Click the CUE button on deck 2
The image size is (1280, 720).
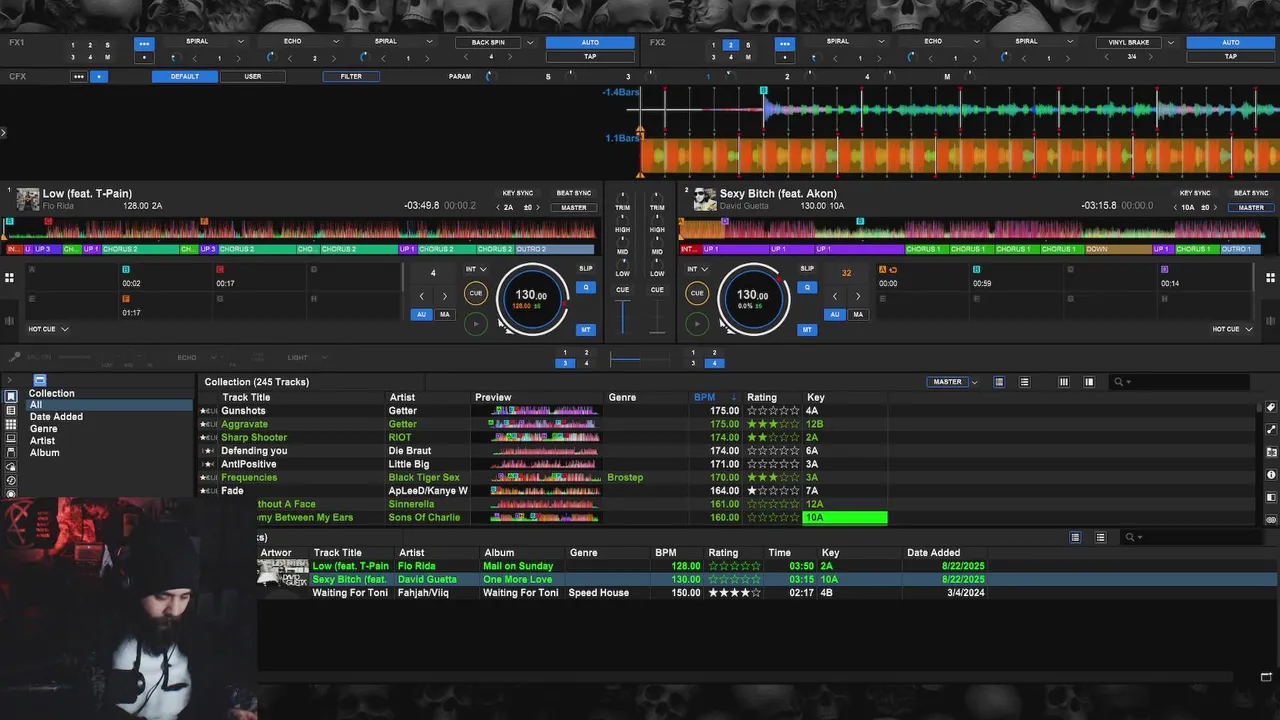(697, 293)
